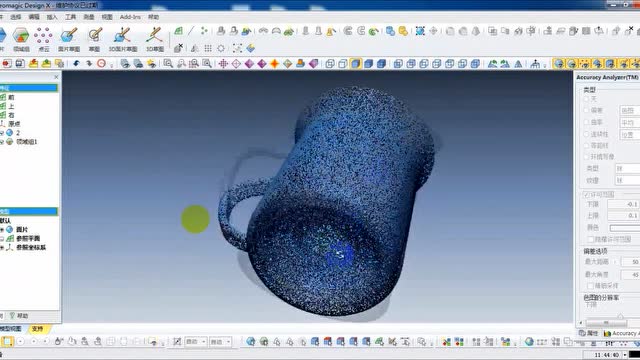Click the 颜色 color swatch

point(624,228)
